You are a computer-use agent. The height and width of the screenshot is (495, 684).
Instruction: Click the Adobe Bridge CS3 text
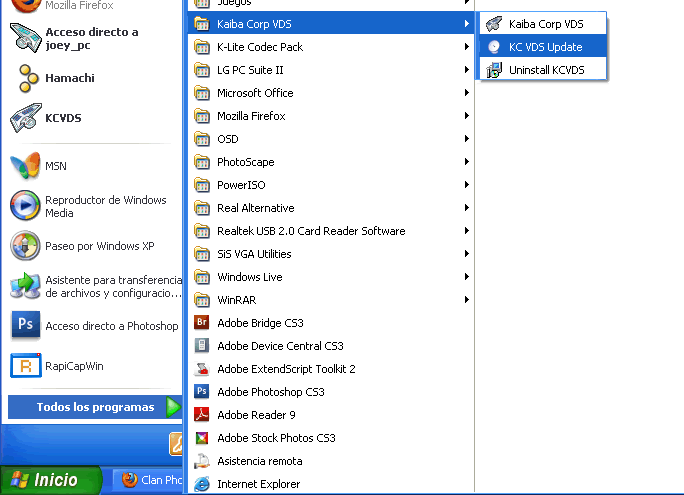click(x=260, y=323)
